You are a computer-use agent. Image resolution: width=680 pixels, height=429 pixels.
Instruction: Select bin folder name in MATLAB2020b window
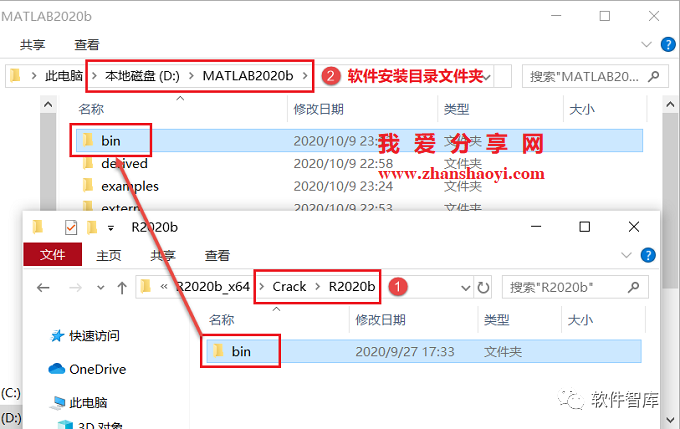[x=111, y=141]
